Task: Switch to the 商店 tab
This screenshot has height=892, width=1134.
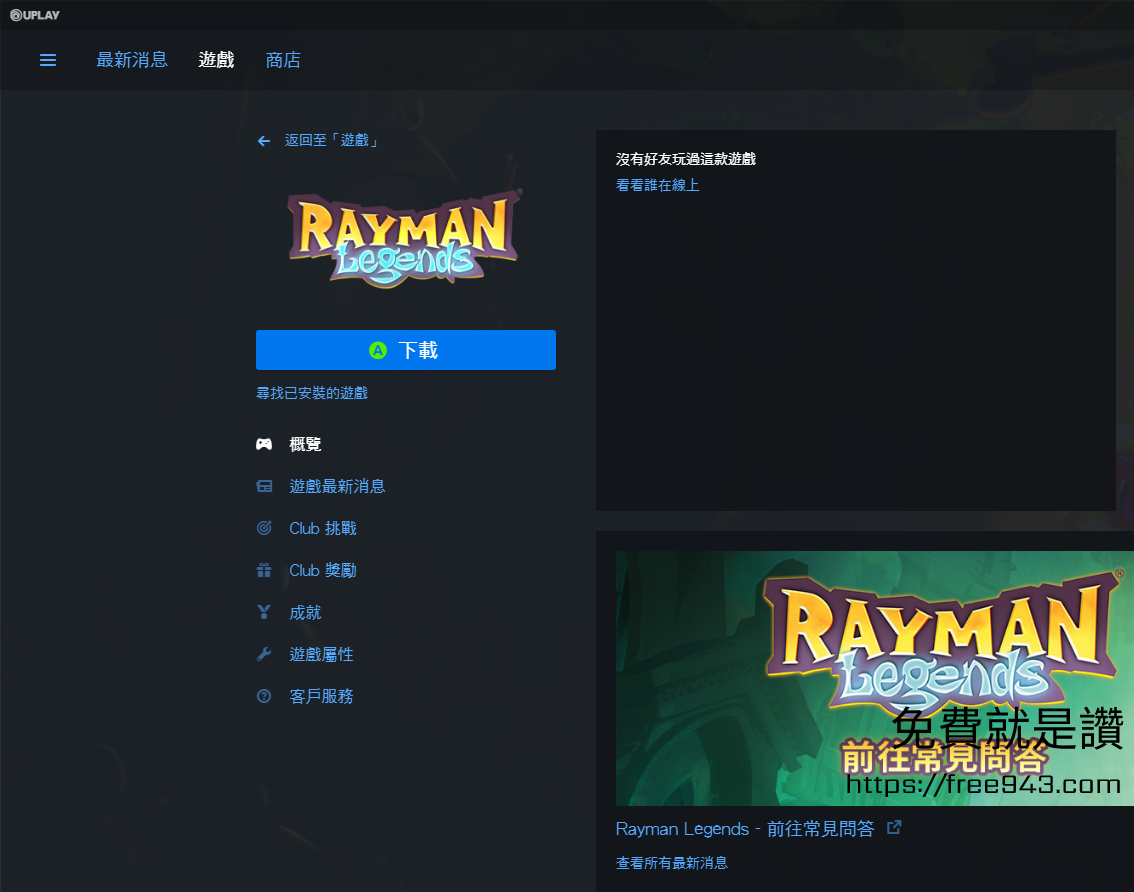Action: click(283, 59)
